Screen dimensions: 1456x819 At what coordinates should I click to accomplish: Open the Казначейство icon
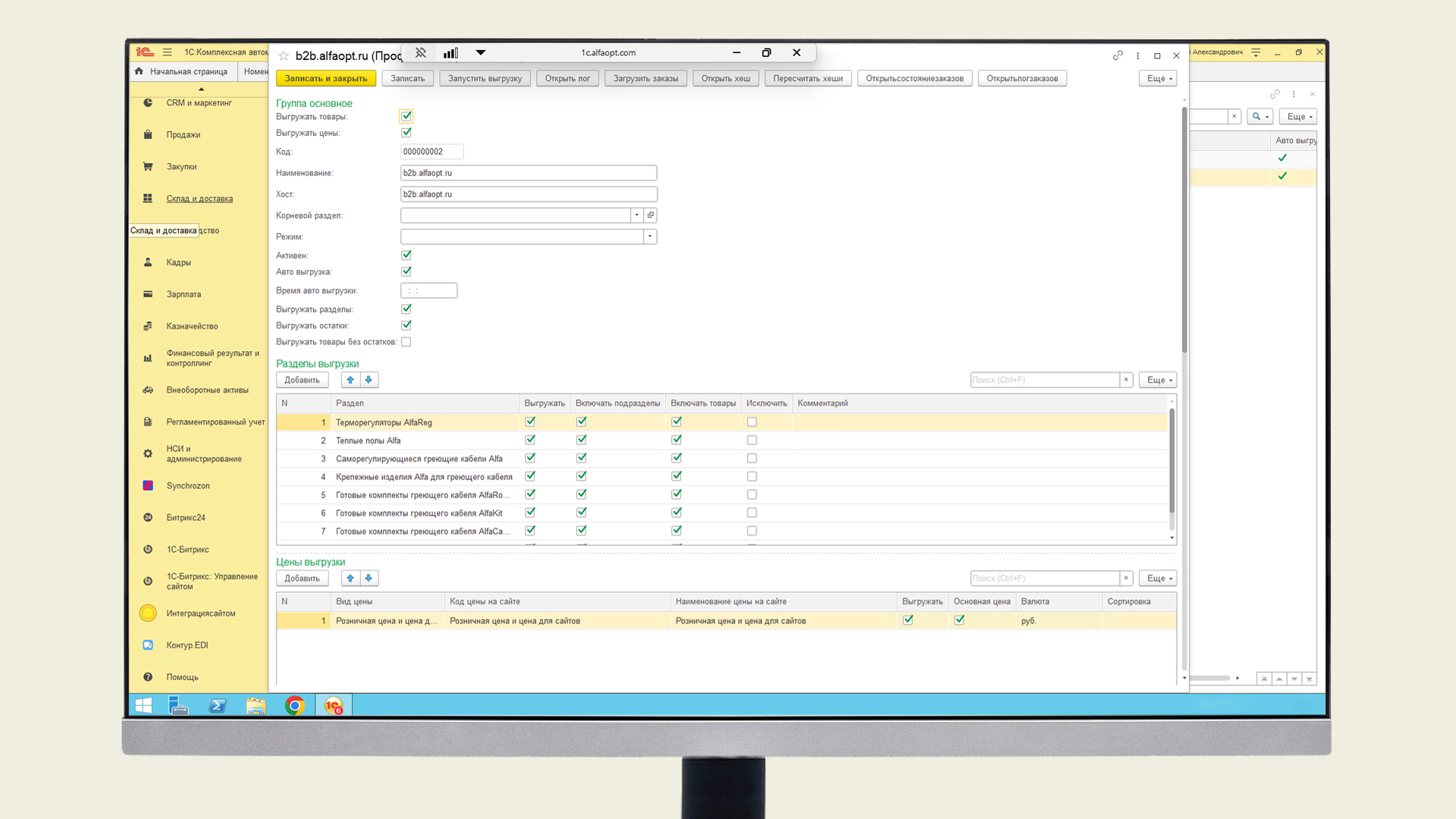(x=148, y=326)
